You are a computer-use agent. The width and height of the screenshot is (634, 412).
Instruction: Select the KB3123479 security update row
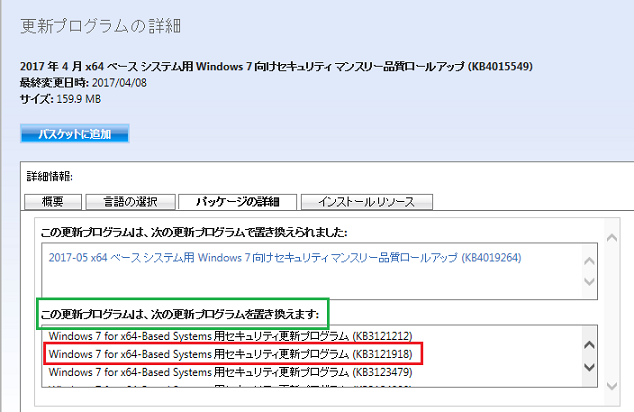click(230, 372)
